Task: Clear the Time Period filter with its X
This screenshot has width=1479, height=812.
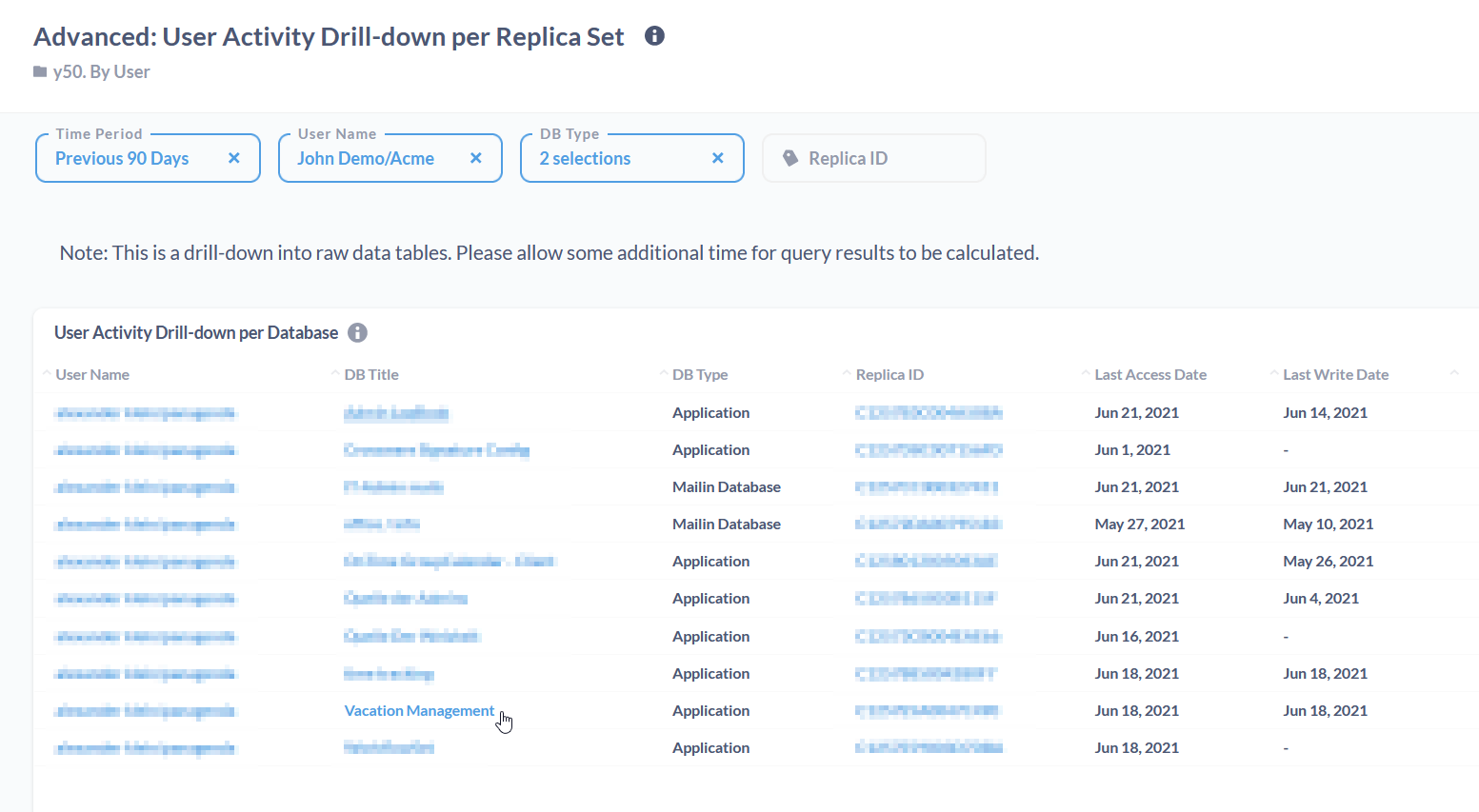Action: [234, 158]
